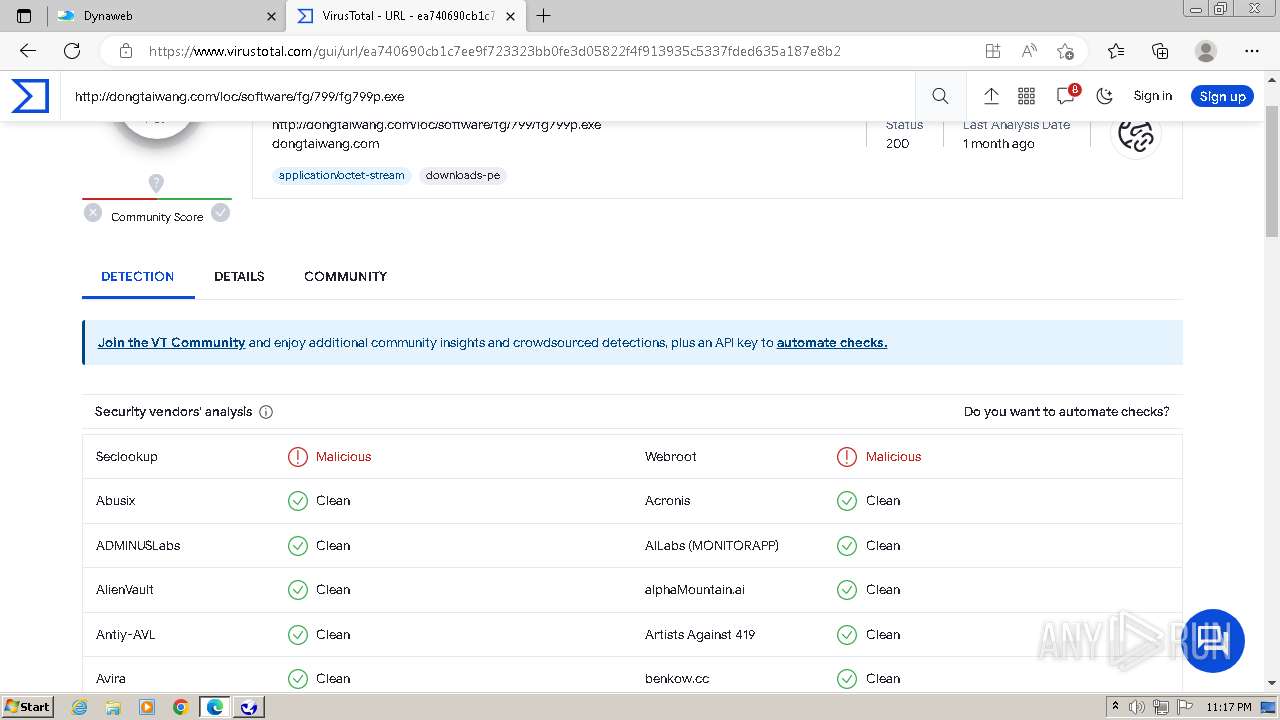This screenshot has height=720, width=1280.
Task: Open the Windows Start menu
Action: [x=27, y=706]
